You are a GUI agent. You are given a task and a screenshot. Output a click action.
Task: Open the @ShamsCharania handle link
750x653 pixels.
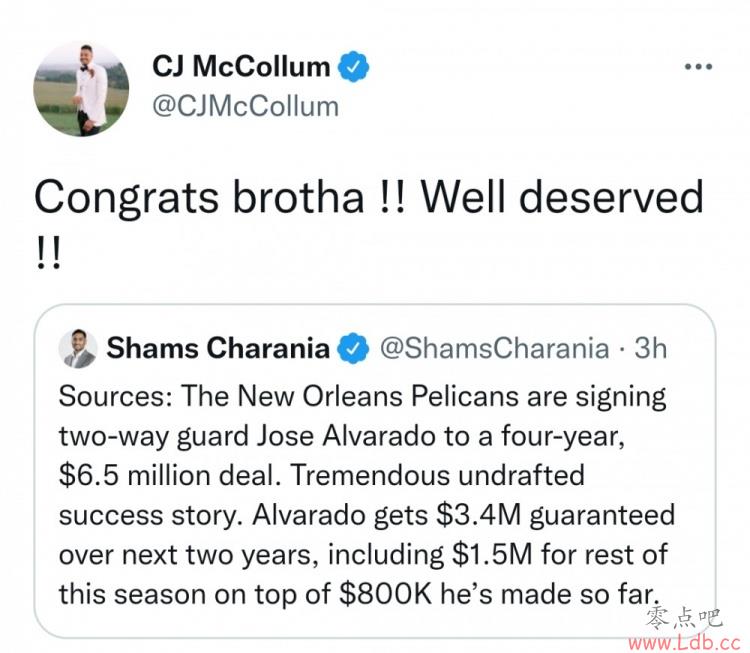point(494,348)
